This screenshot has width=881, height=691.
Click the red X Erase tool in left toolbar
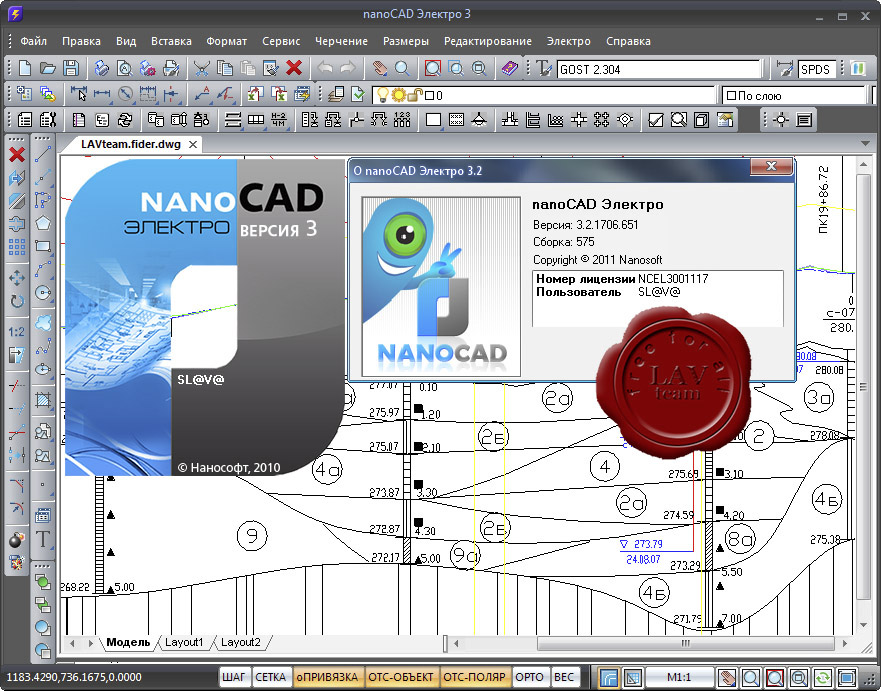pos(17,154)
